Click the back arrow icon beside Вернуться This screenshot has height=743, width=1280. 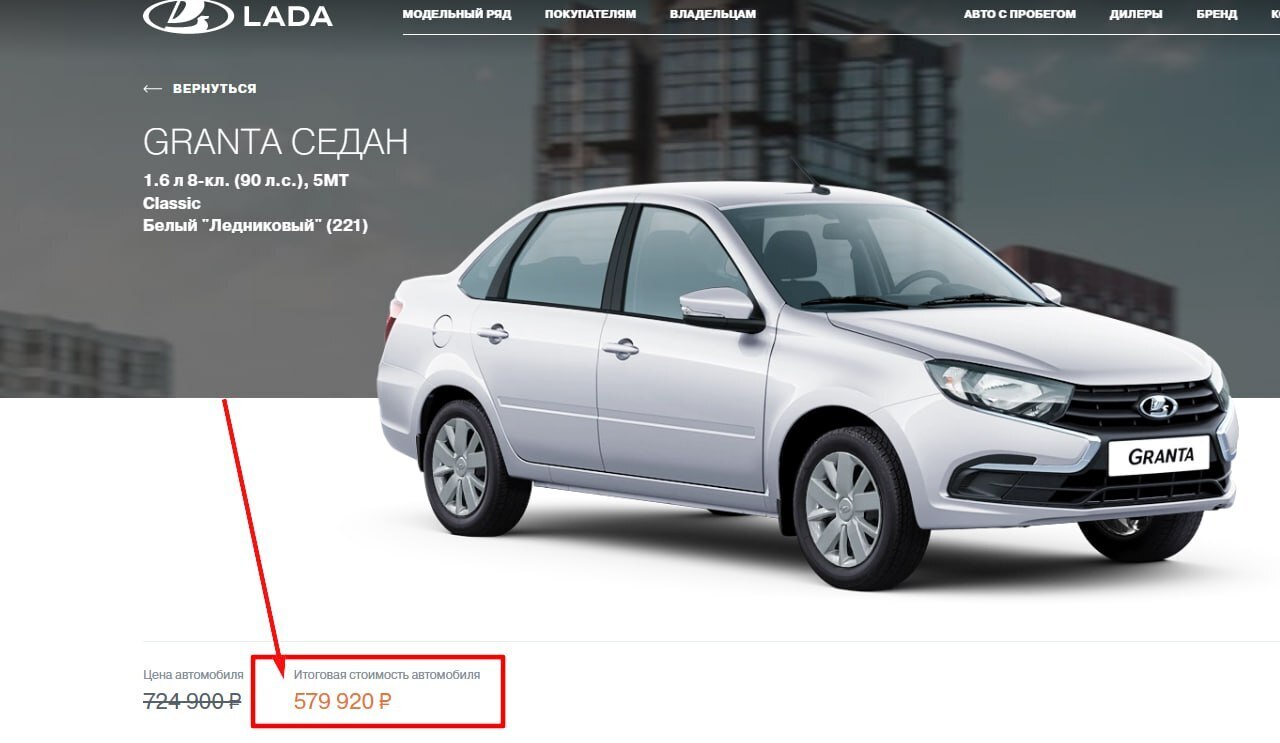(152, 89)
